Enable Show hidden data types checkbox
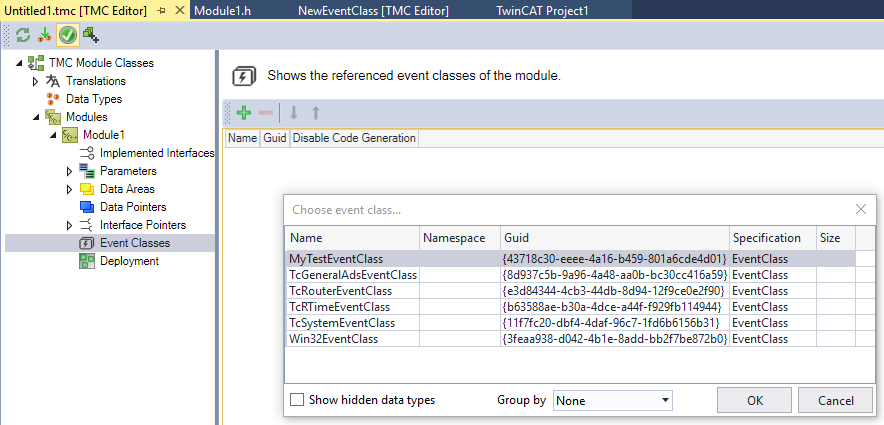Screen dimensions: 884x425 [x=297, y=400]
